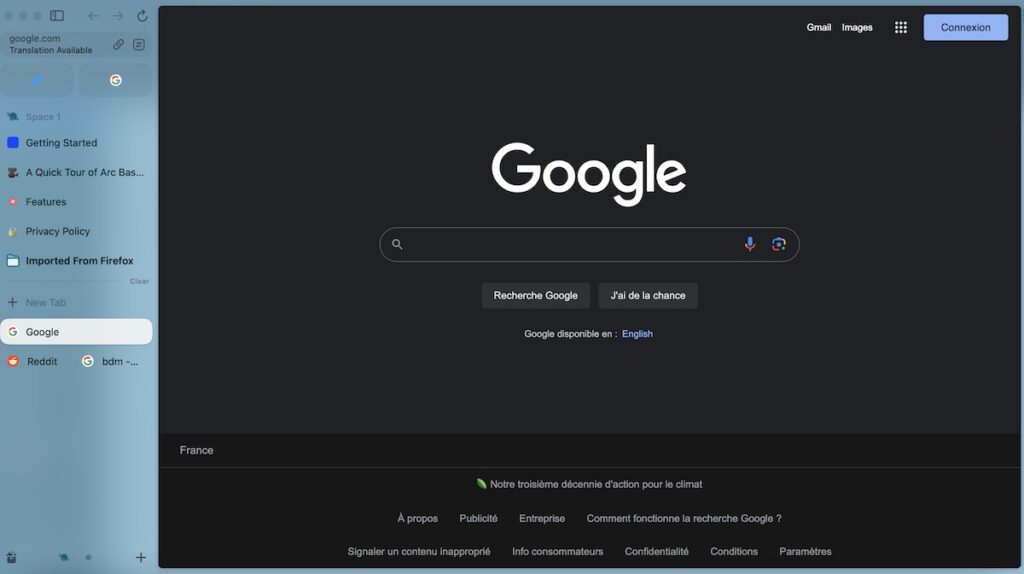Open the Arc library icon at bottom
The height and width of the screenshot is (574, 1024).
(12, 557)
